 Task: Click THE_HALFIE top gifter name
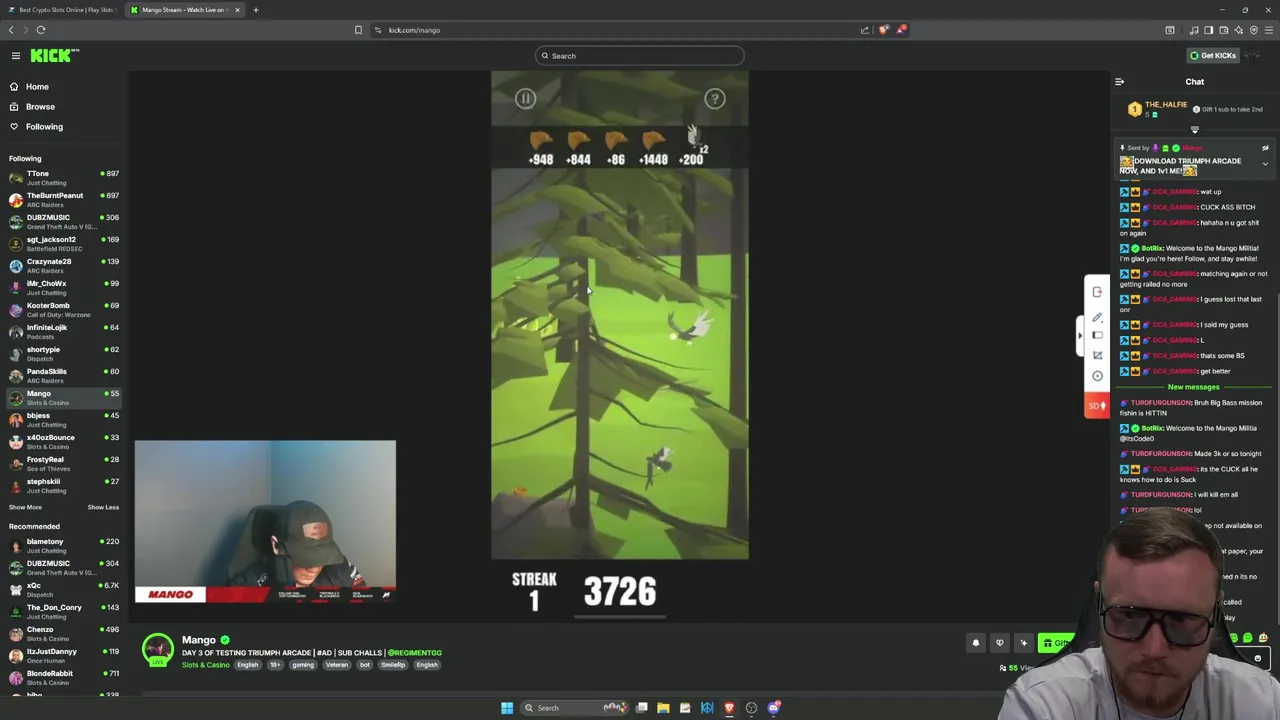coord(1166,105)
